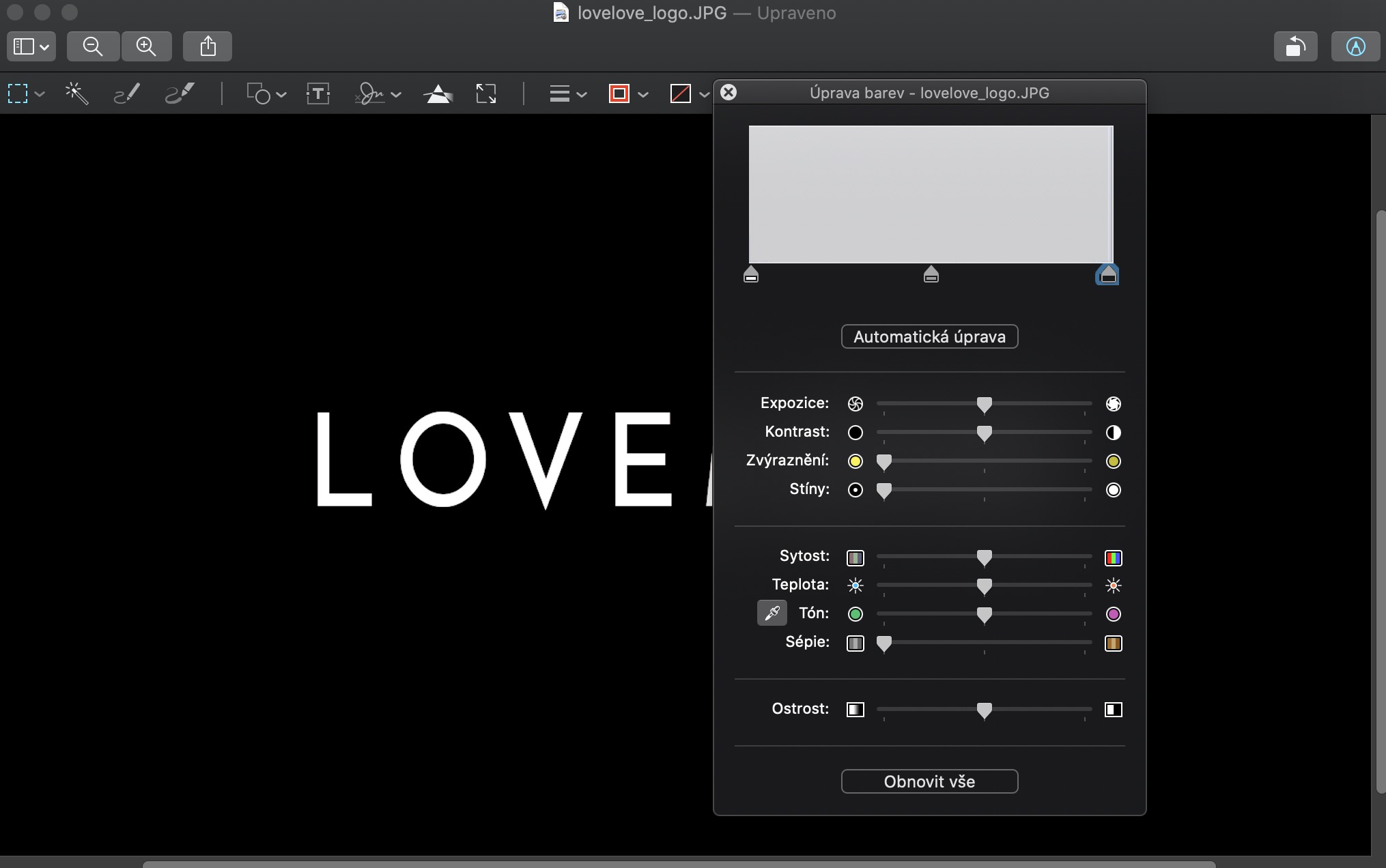Toggle the Markup toolbar pen button

pos(1355,46)
